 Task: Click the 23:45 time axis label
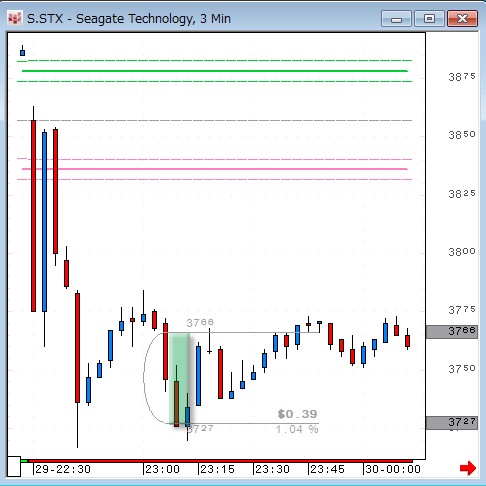(x=327, y=469)
